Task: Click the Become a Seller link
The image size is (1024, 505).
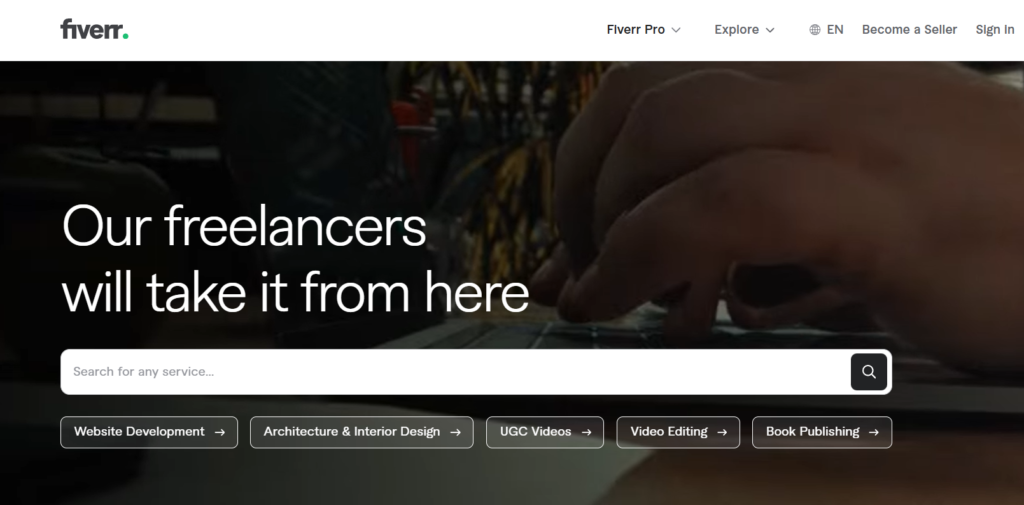Action: 909,29
